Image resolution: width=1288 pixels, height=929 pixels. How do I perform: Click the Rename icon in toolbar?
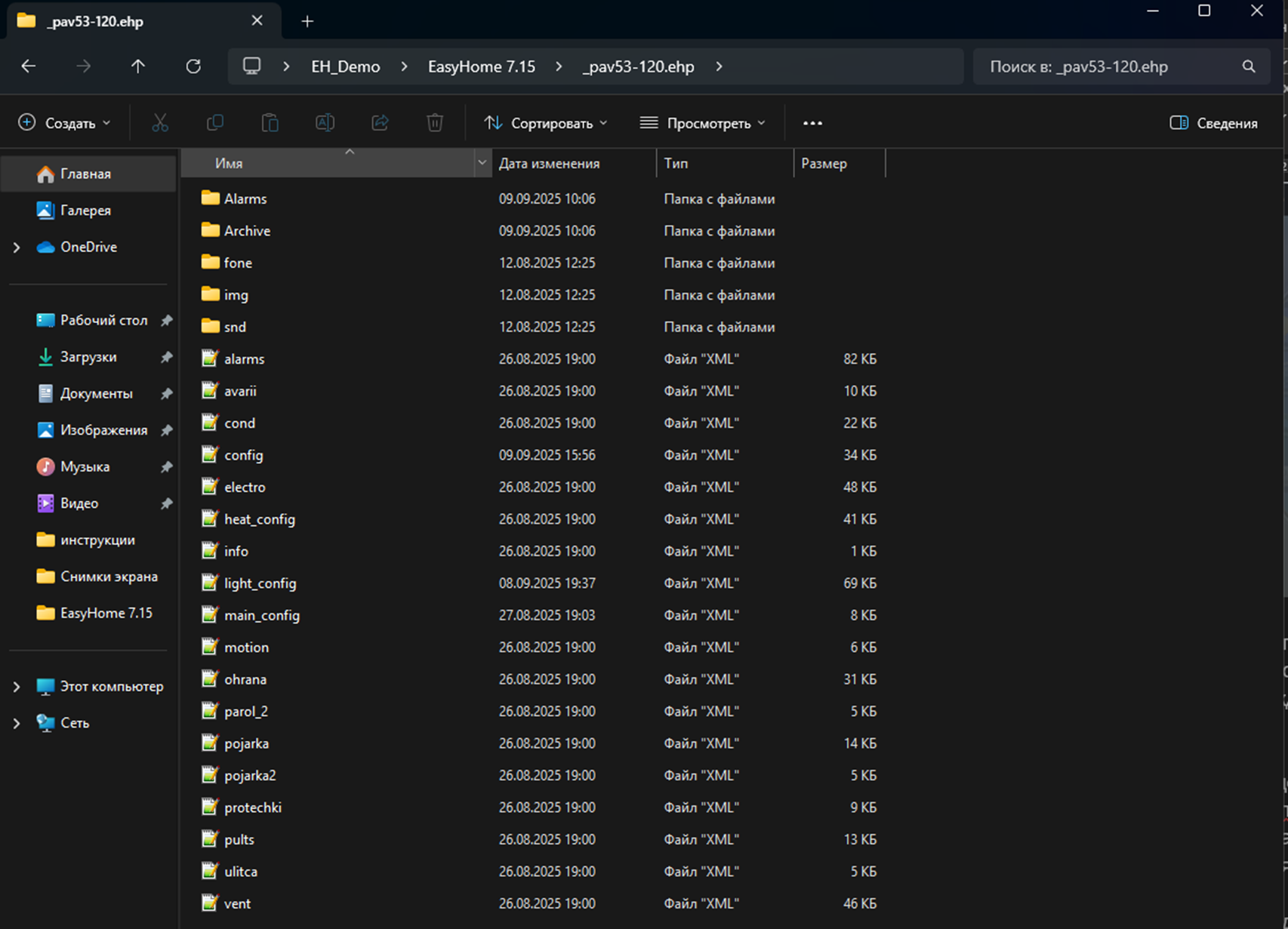pos(325,123)
